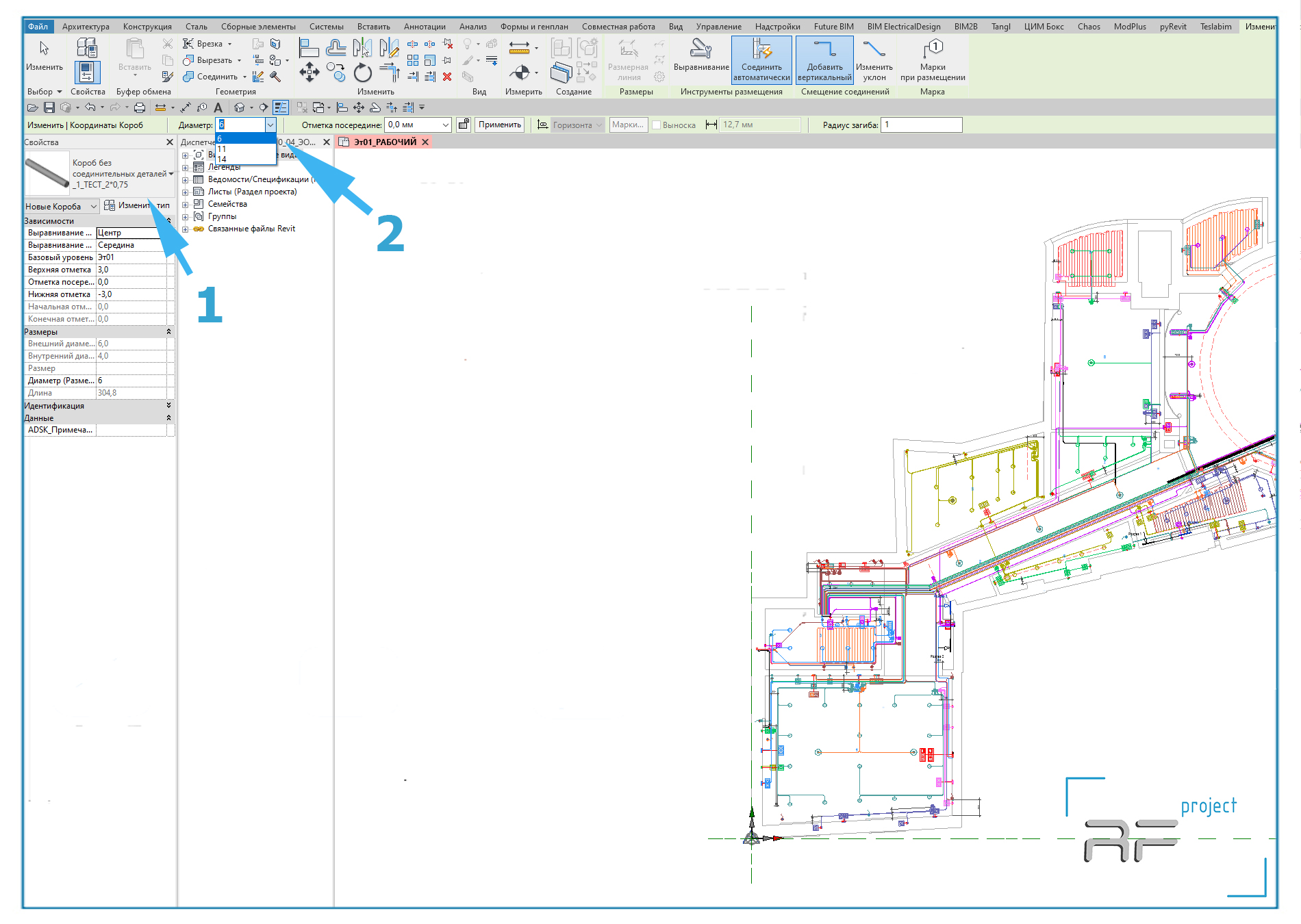Open the Новые Короба filter dropdown

pyautogui.click(x=61, y=206)
